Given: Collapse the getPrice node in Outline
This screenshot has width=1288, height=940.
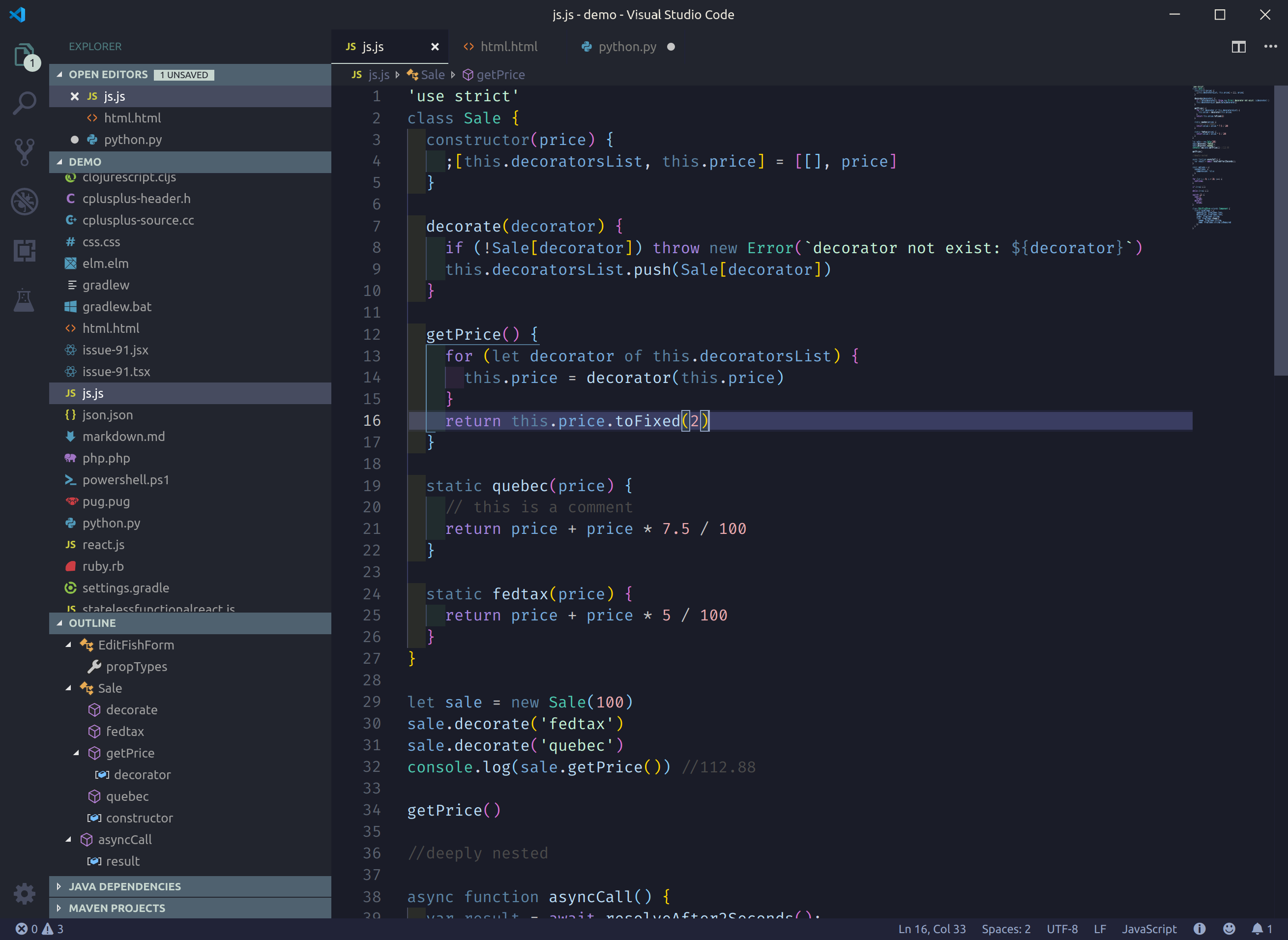Looking at the screenshot, I should [76, 753].
